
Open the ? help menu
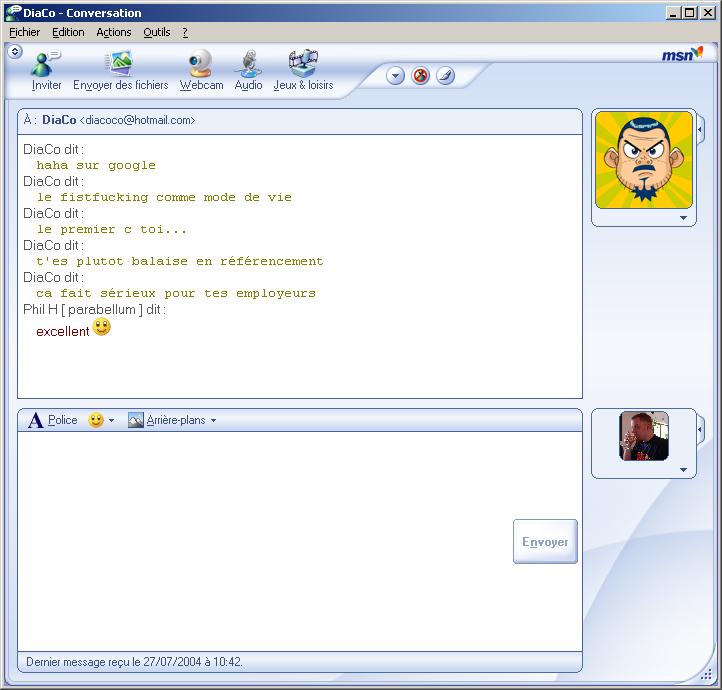185,32
